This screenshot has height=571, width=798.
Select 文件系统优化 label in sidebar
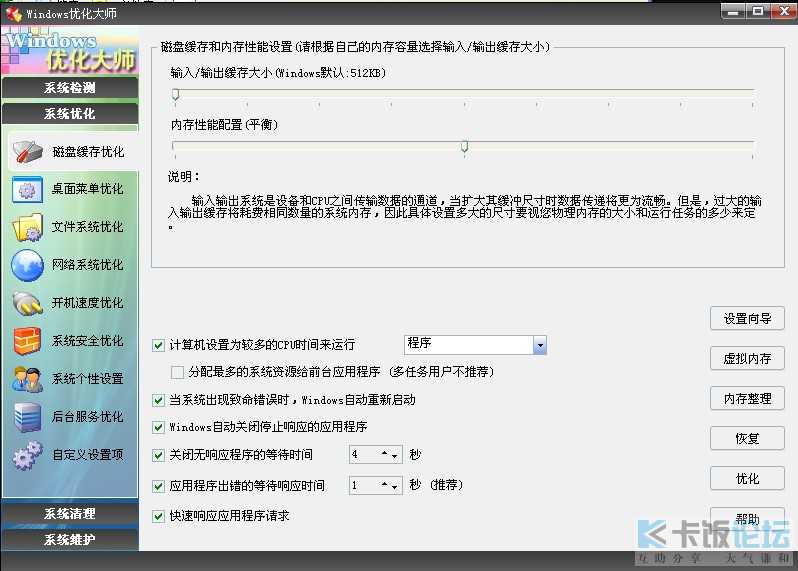tap(88, 227)
